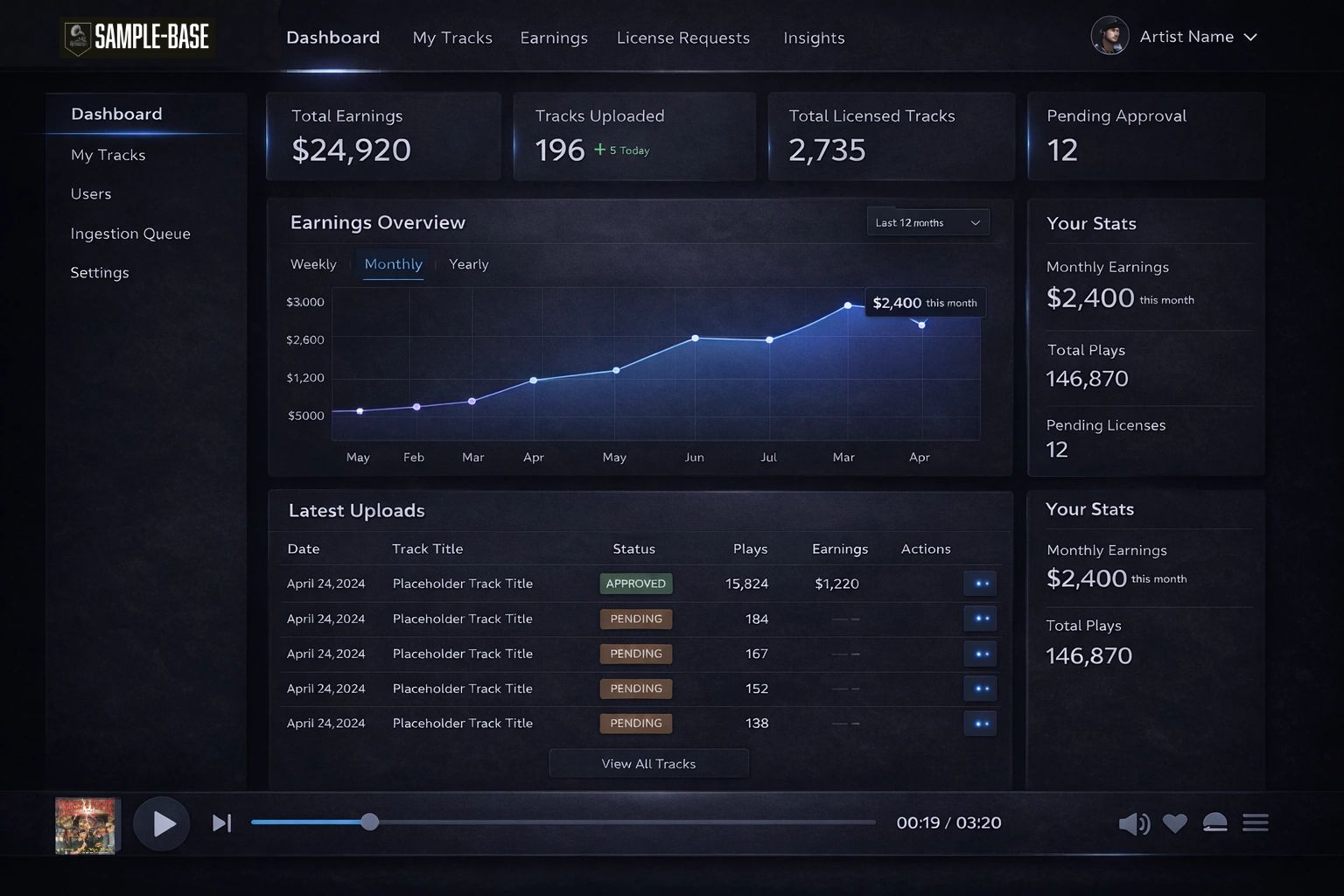Switch chart to Weekly view
The image size is (1344, 896).
[313, 264]
